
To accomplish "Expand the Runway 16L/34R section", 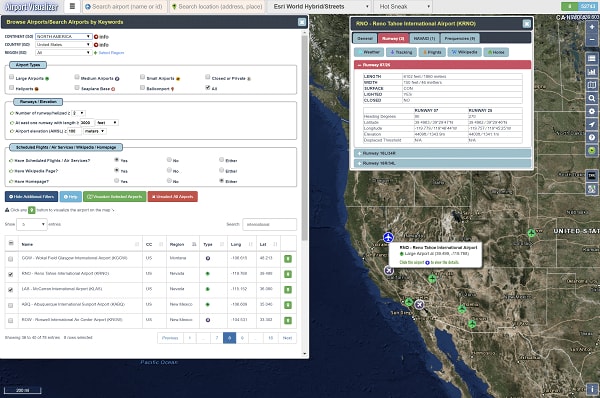I will [x=442, y=153].
